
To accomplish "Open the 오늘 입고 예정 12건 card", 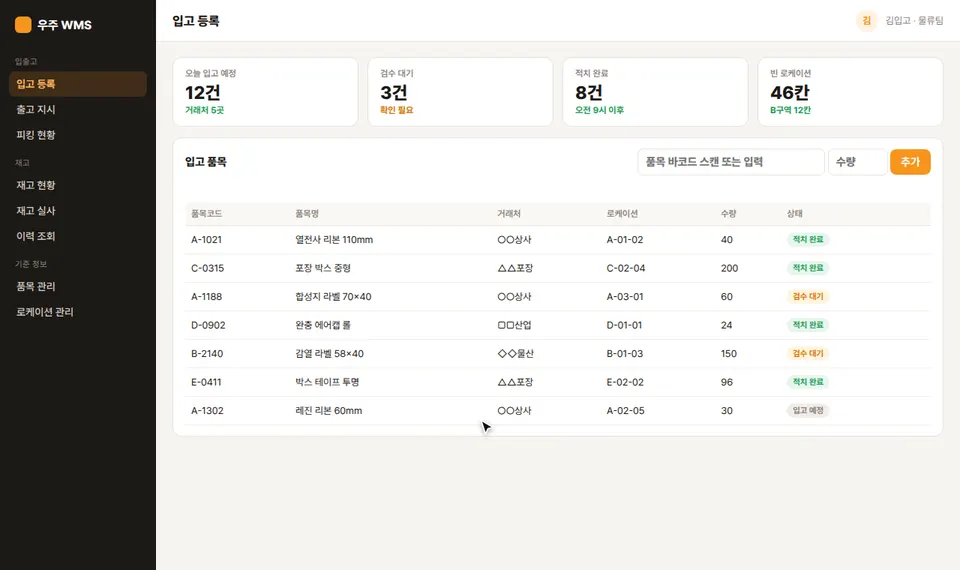I will (265, 92).
